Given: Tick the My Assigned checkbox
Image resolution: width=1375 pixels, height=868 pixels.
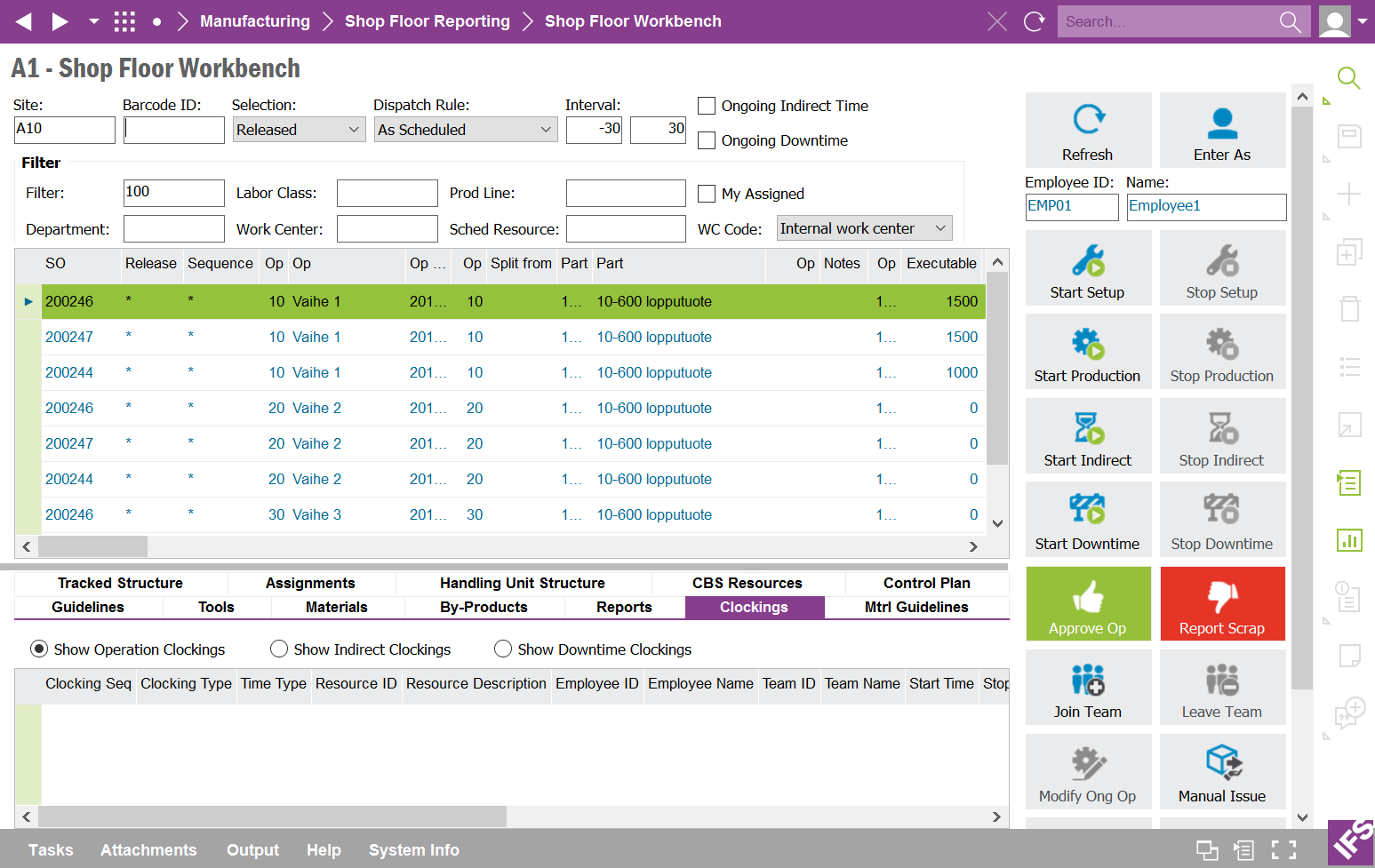Looking at the screenshot, I should (x=707, y=194).
